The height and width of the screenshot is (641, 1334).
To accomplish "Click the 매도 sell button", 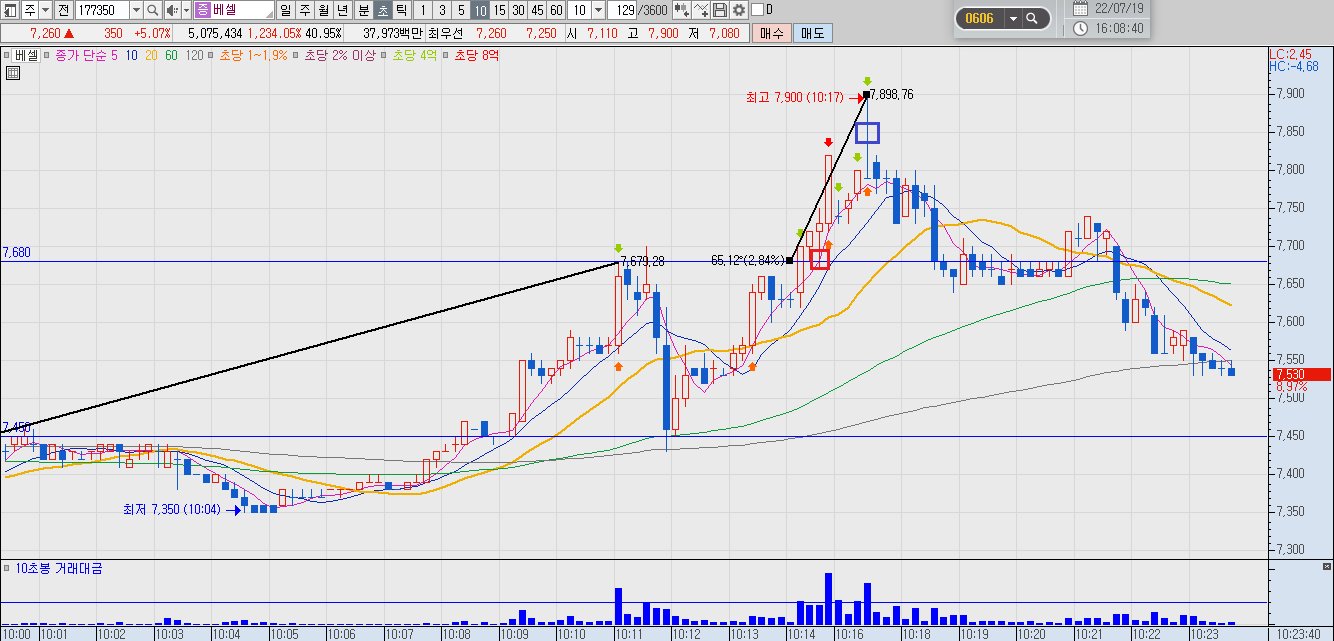I will [x=812, y=33].
